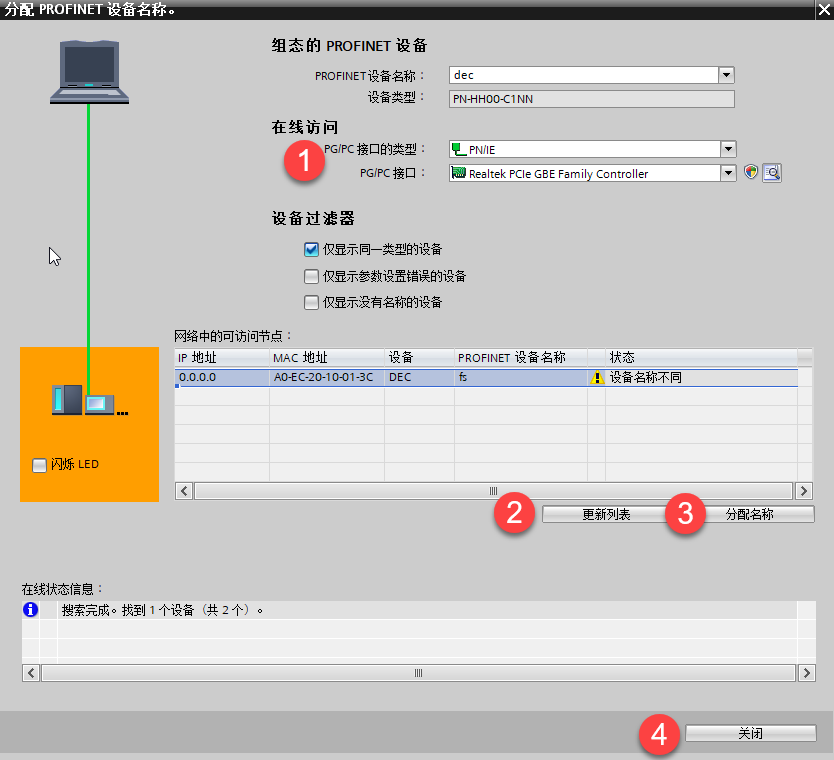Viewport: 834px width, 760px height.
Task: Enable show only devices with parameter errors
Action: [x=311, y=276]
